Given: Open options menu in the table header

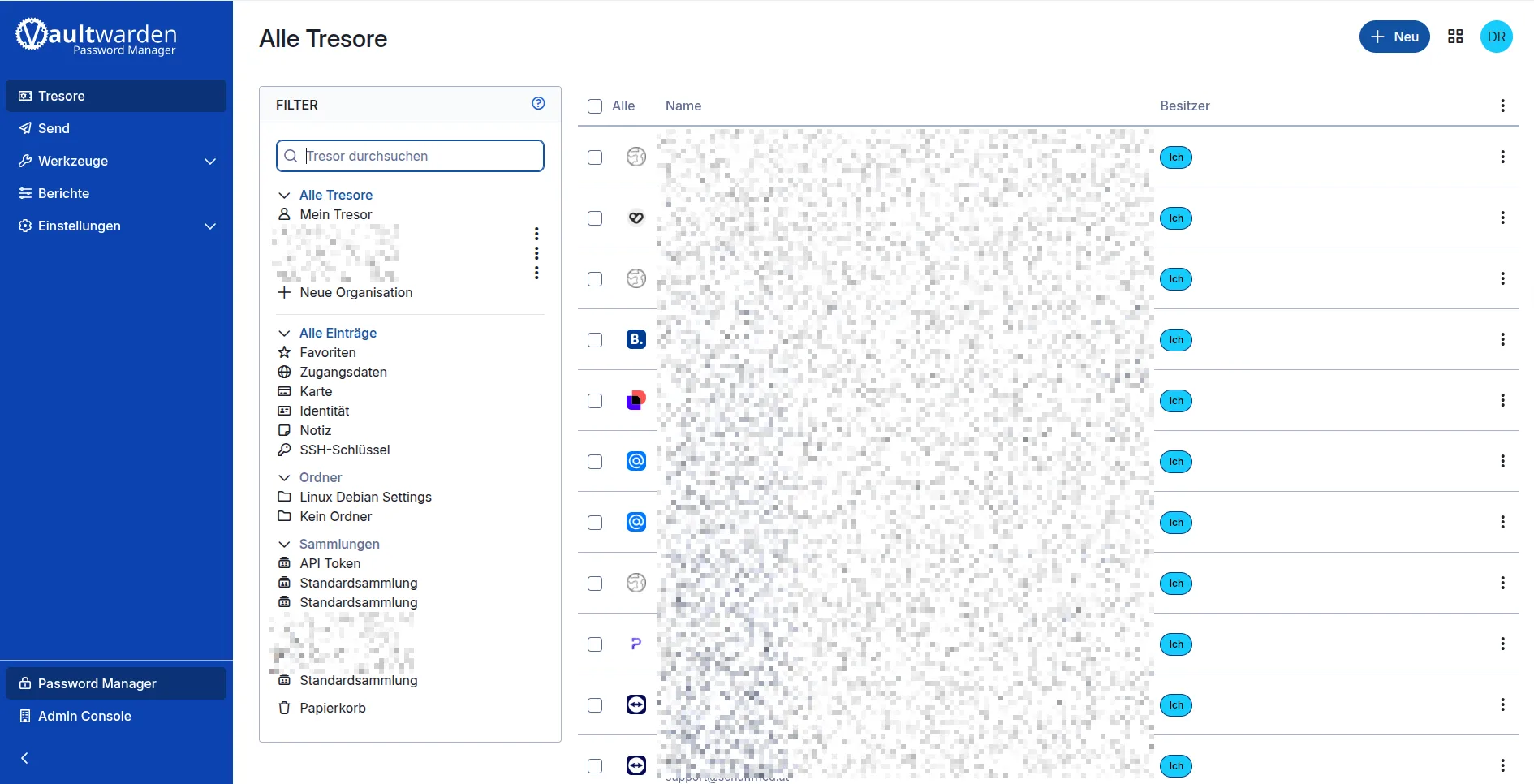Looking at the screenshot, I should (1502, 106).
